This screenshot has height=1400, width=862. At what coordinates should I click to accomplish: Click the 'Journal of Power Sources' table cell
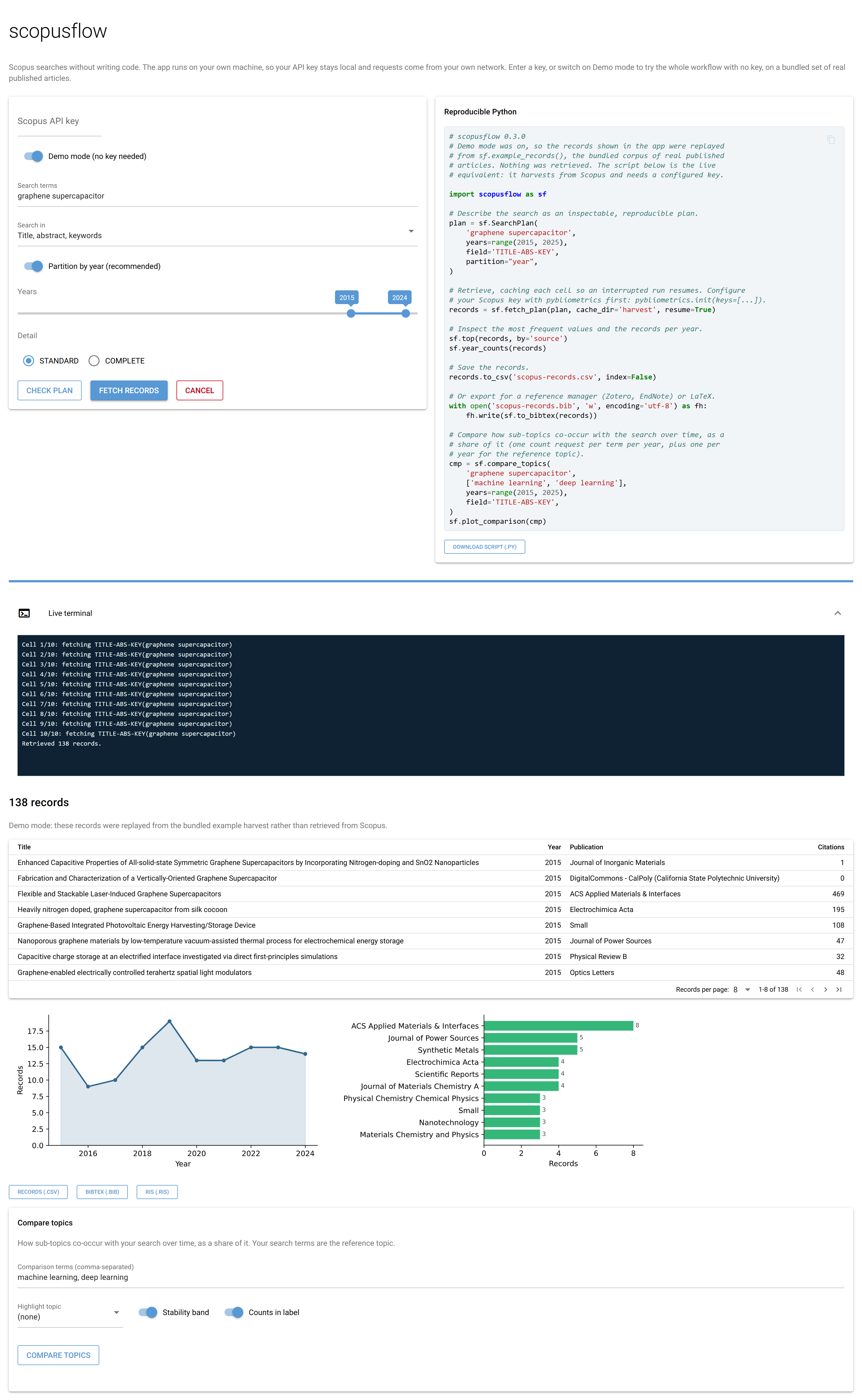click(610, 941)
